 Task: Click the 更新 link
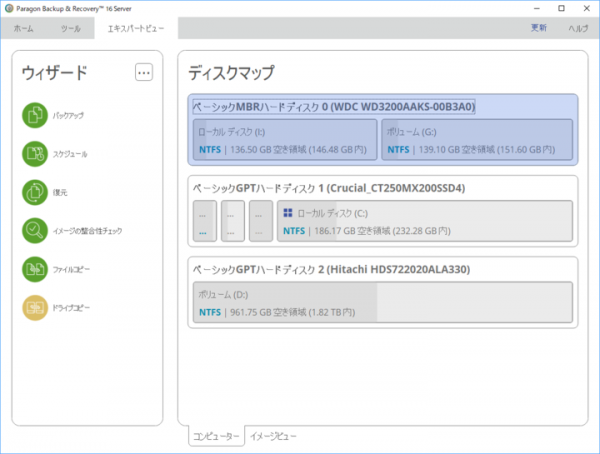point(539,28)
